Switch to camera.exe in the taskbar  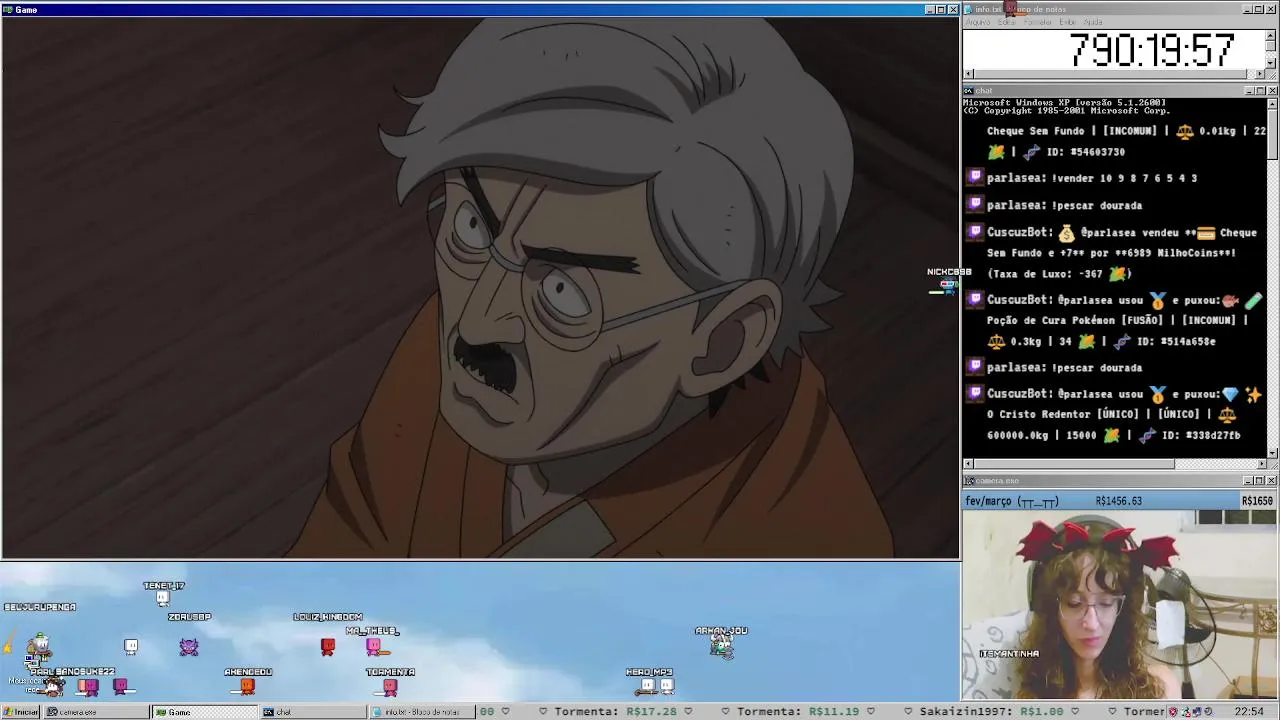(96, 712)
